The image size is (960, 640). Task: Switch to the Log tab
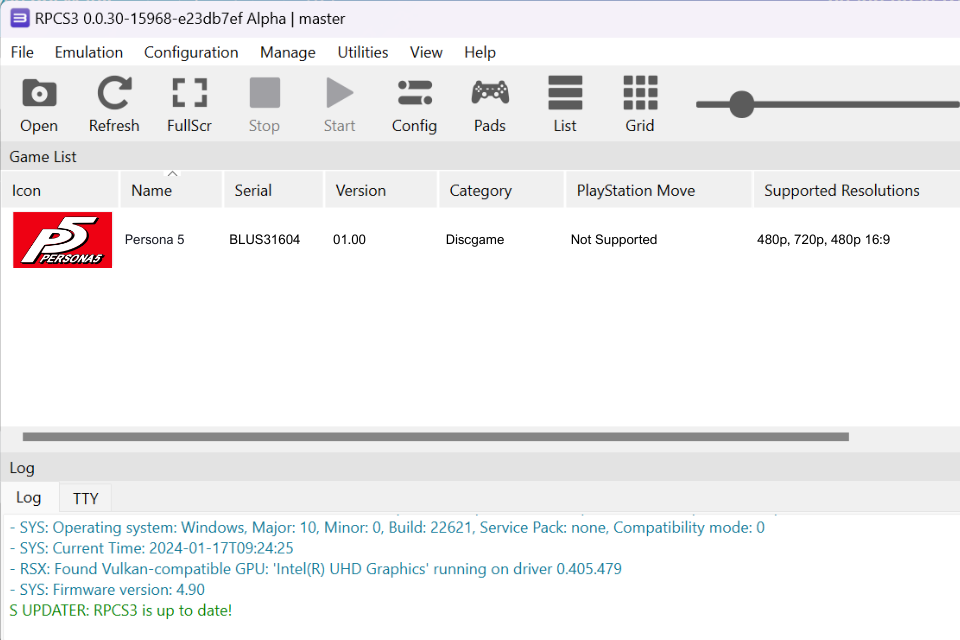[29, 497]
